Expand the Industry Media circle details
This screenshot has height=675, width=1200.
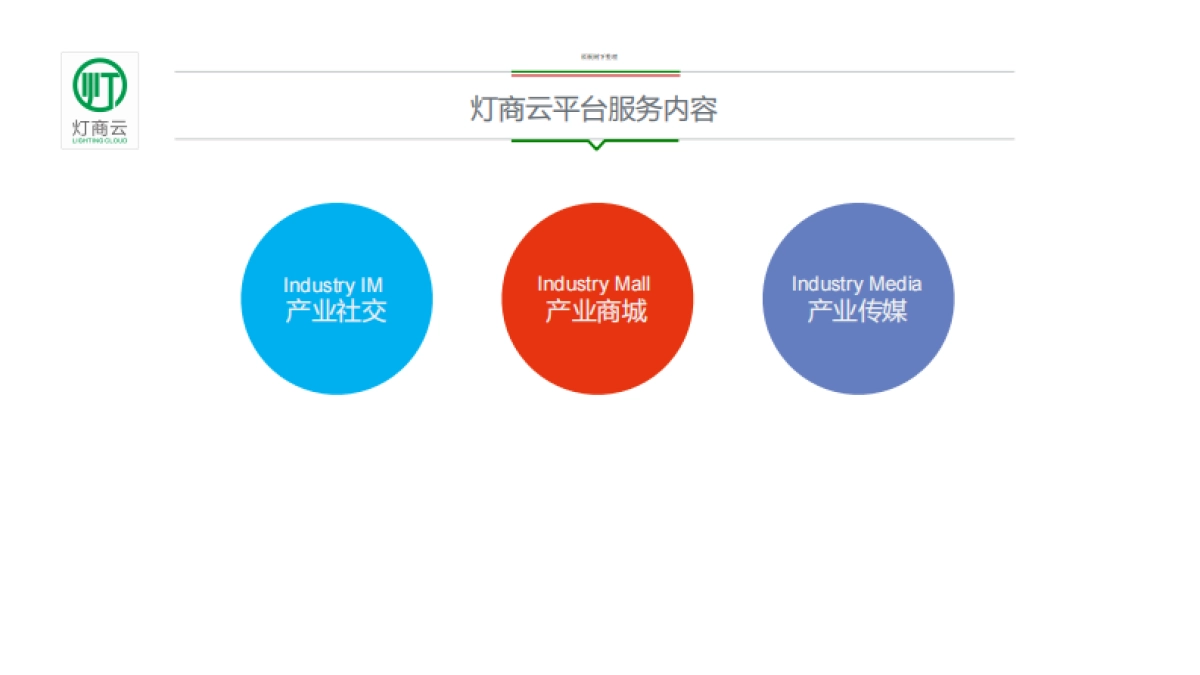[x=858, y=298]
